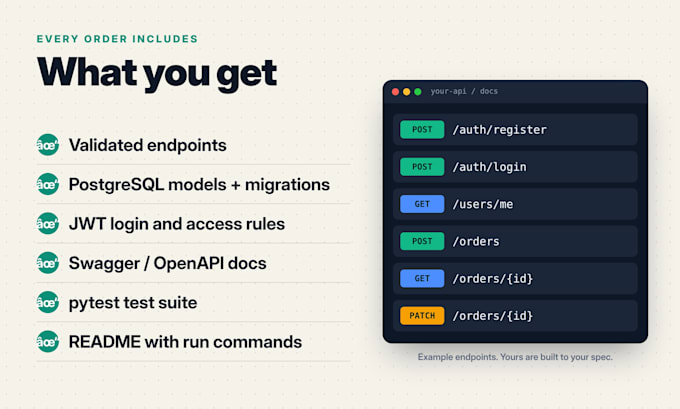The width and height of the screenshot is (680, 409).
Task: Click the your-api / docs window title
Action: coord(464,91)
